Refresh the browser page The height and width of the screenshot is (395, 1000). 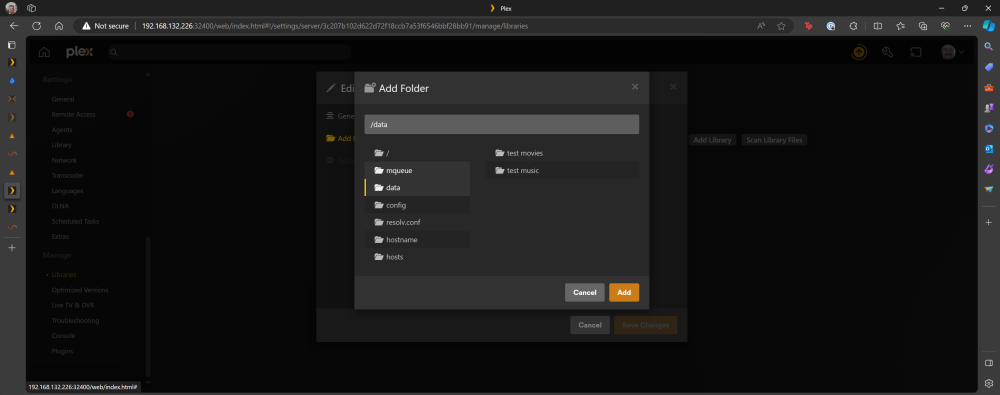click(36, 26)
